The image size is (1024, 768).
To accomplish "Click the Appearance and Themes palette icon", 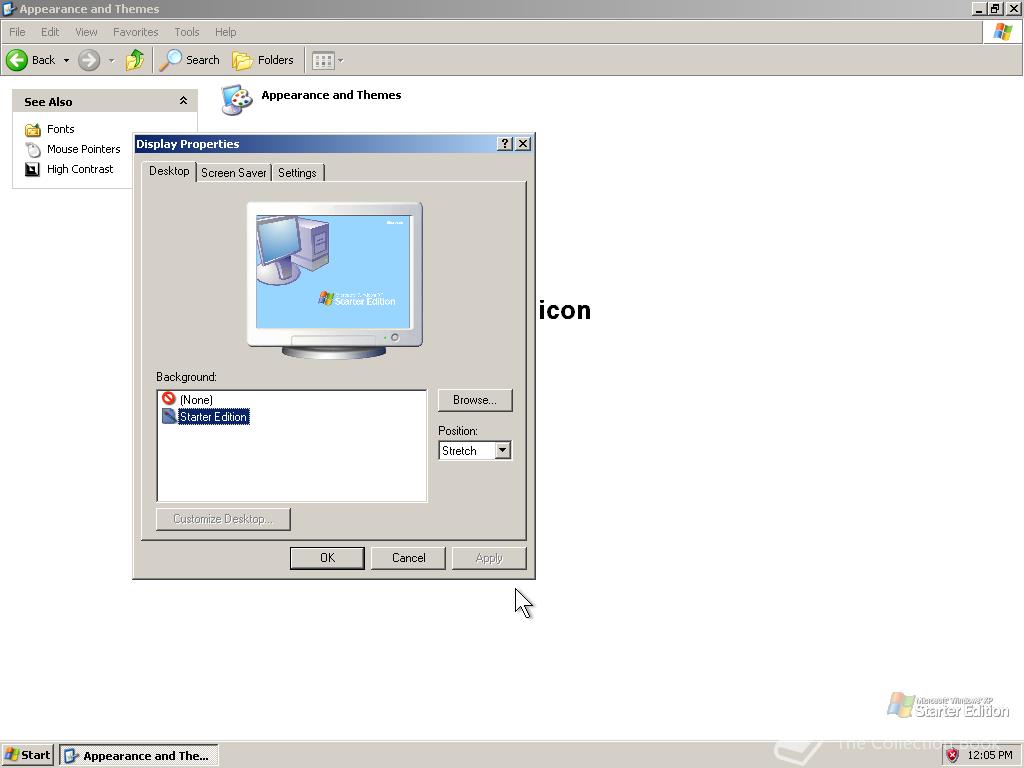I will pos(236,100).
